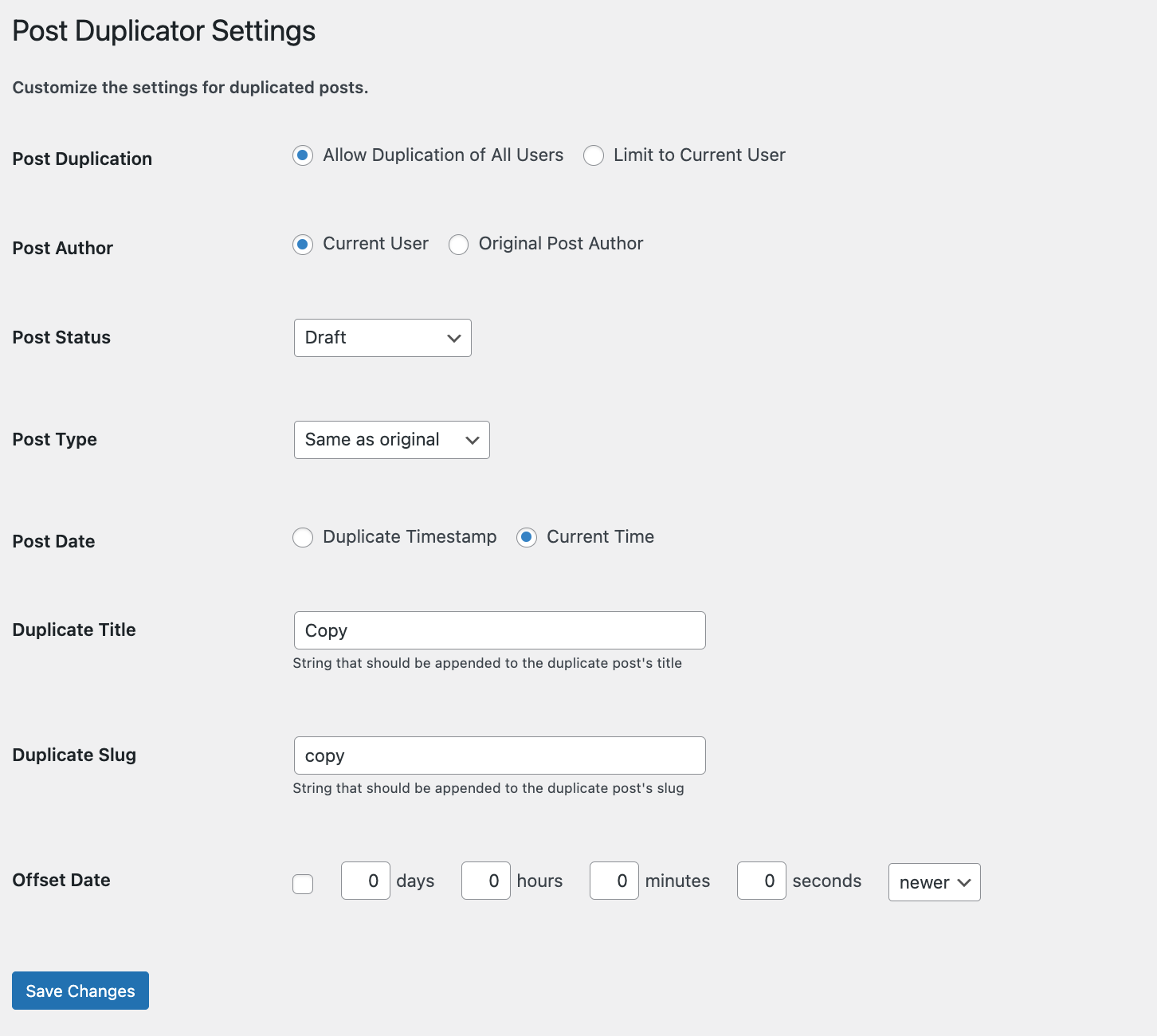Select Current User as post author
This screenshot has height=1036, width=1157.
(x=303, y=245)
